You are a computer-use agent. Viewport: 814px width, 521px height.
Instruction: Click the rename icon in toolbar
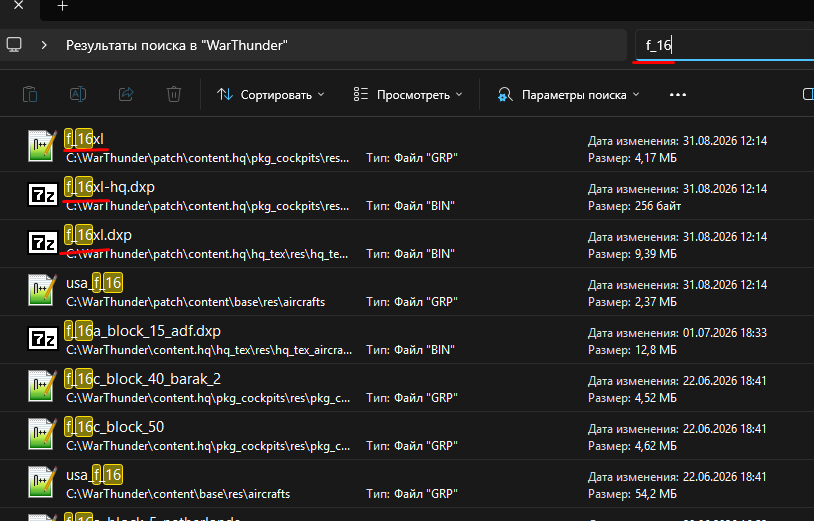tap(78, 94)
